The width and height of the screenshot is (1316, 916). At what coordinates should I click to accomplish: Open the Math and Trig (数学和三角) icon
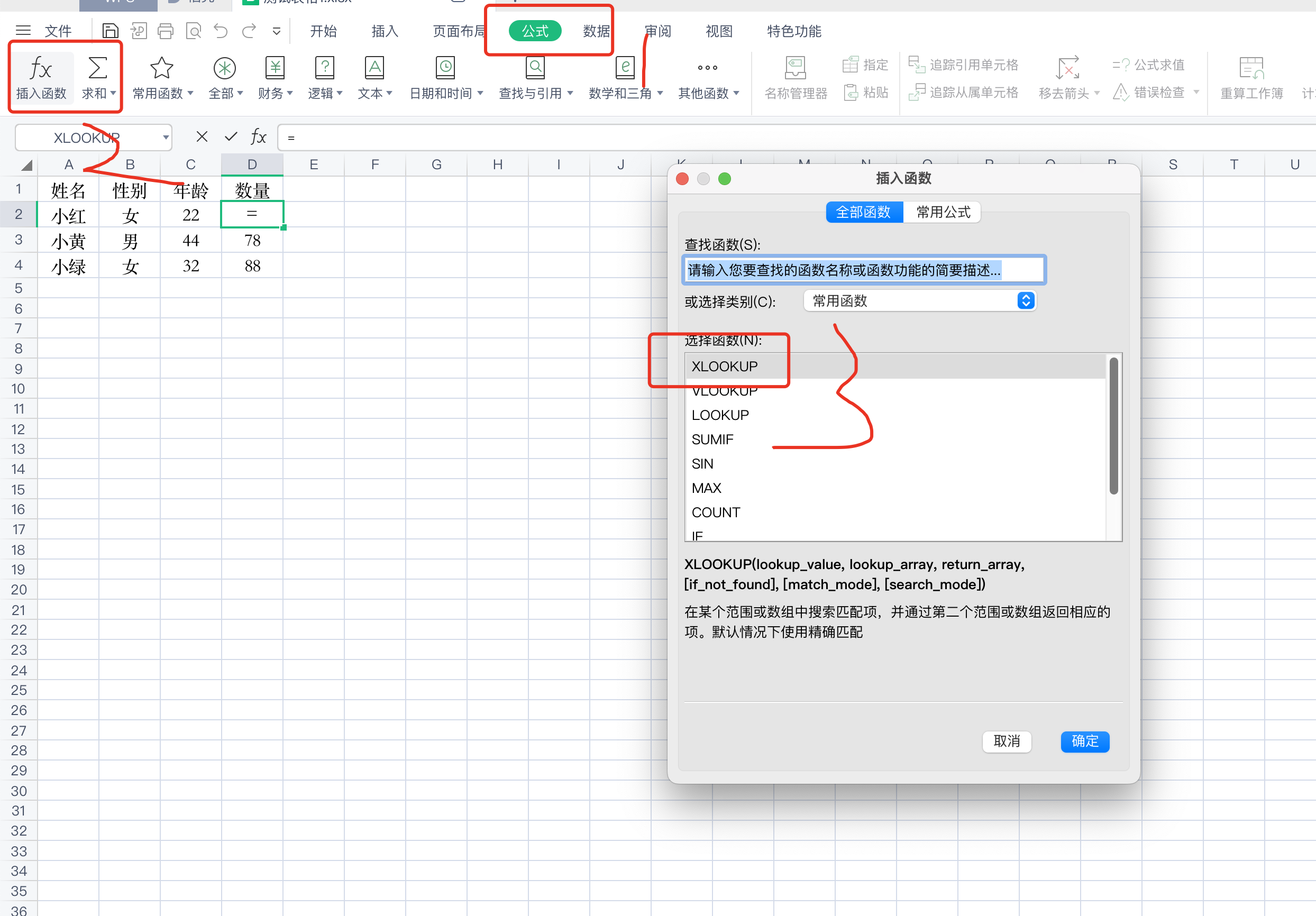tap(625, 68)
